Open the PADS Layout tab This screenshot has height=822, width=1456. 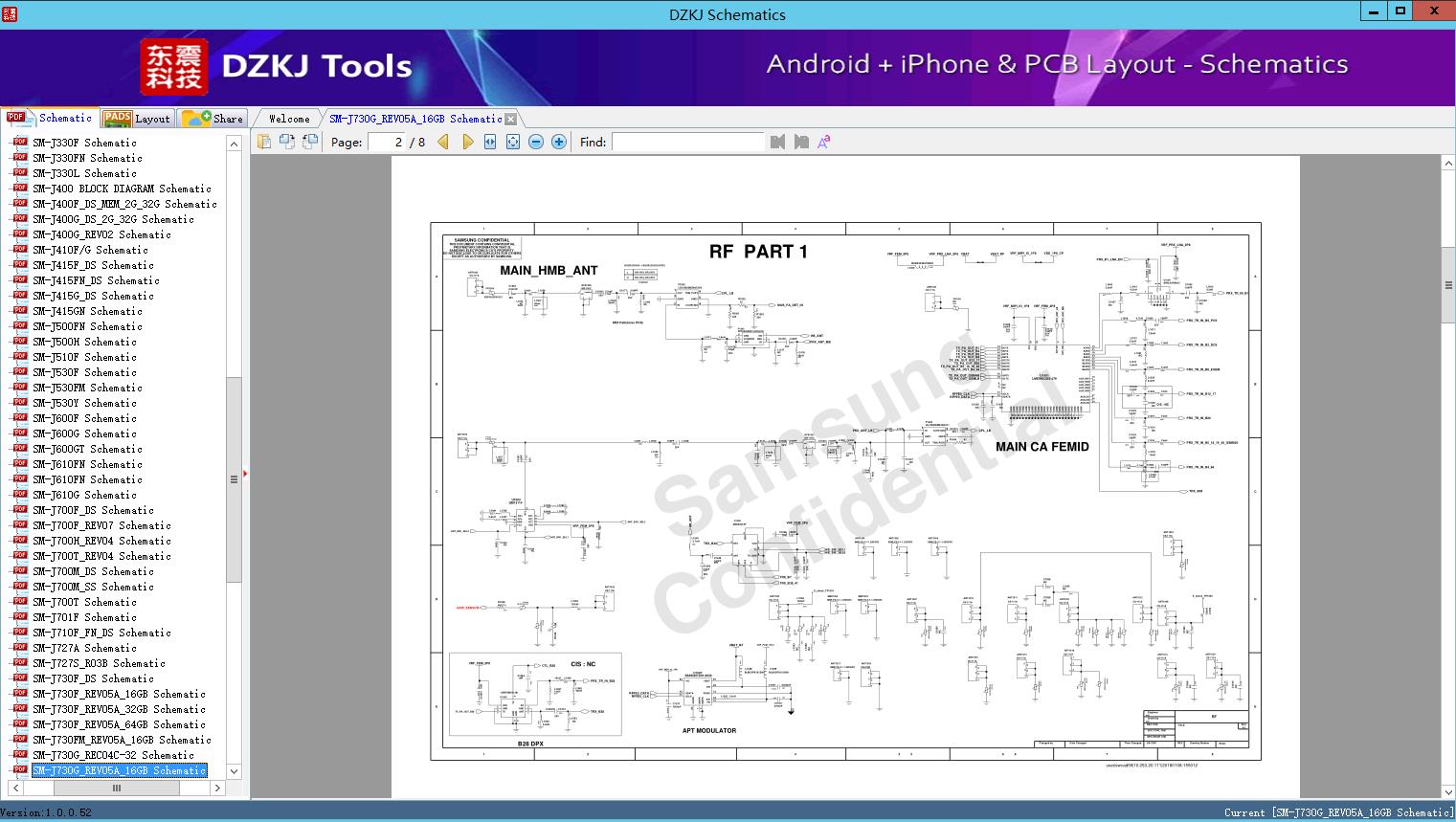(137, 119)
